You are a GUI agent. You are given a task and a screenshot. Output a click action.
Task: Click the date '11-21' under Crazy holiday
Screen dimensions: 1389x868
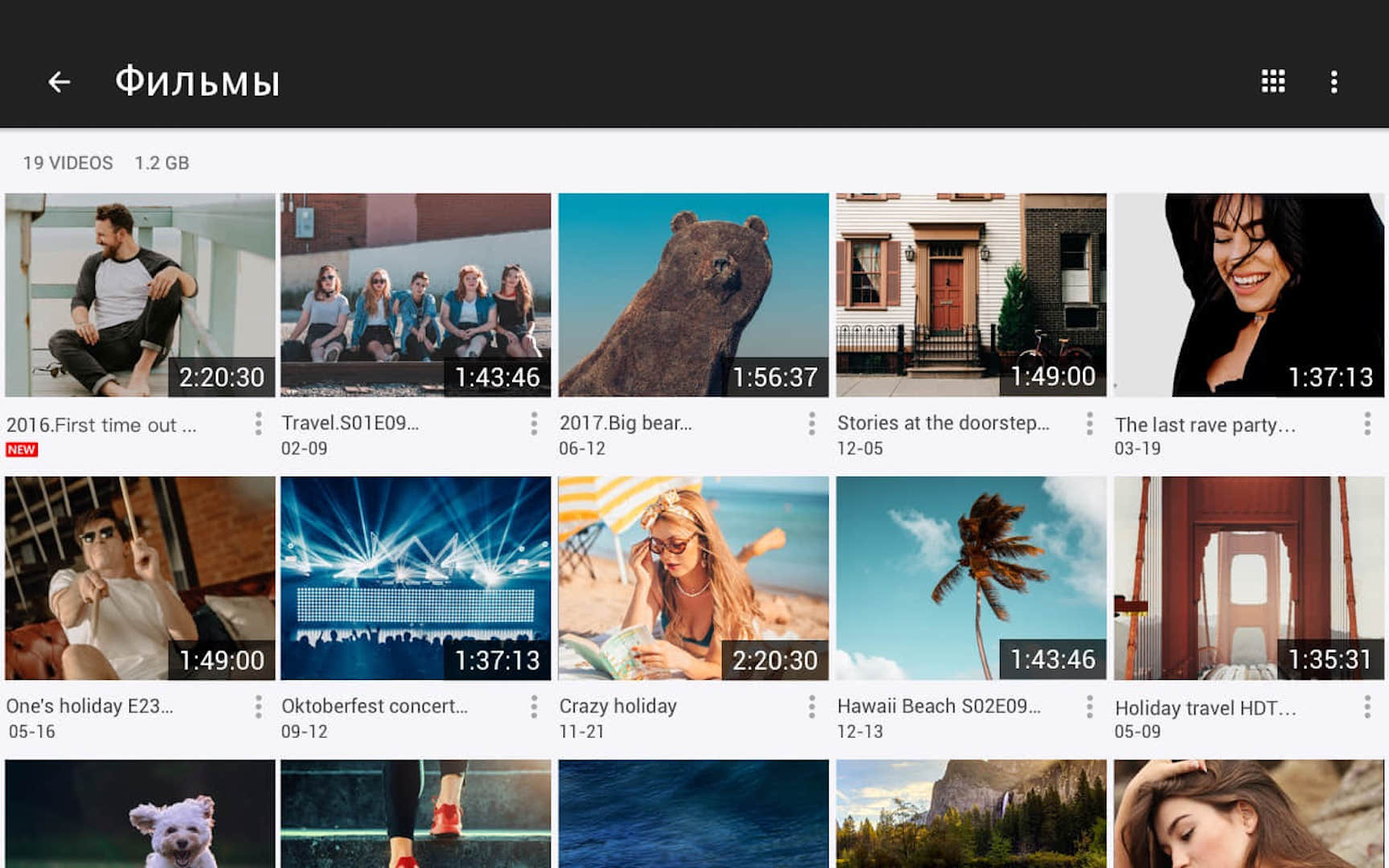point(582,731)
